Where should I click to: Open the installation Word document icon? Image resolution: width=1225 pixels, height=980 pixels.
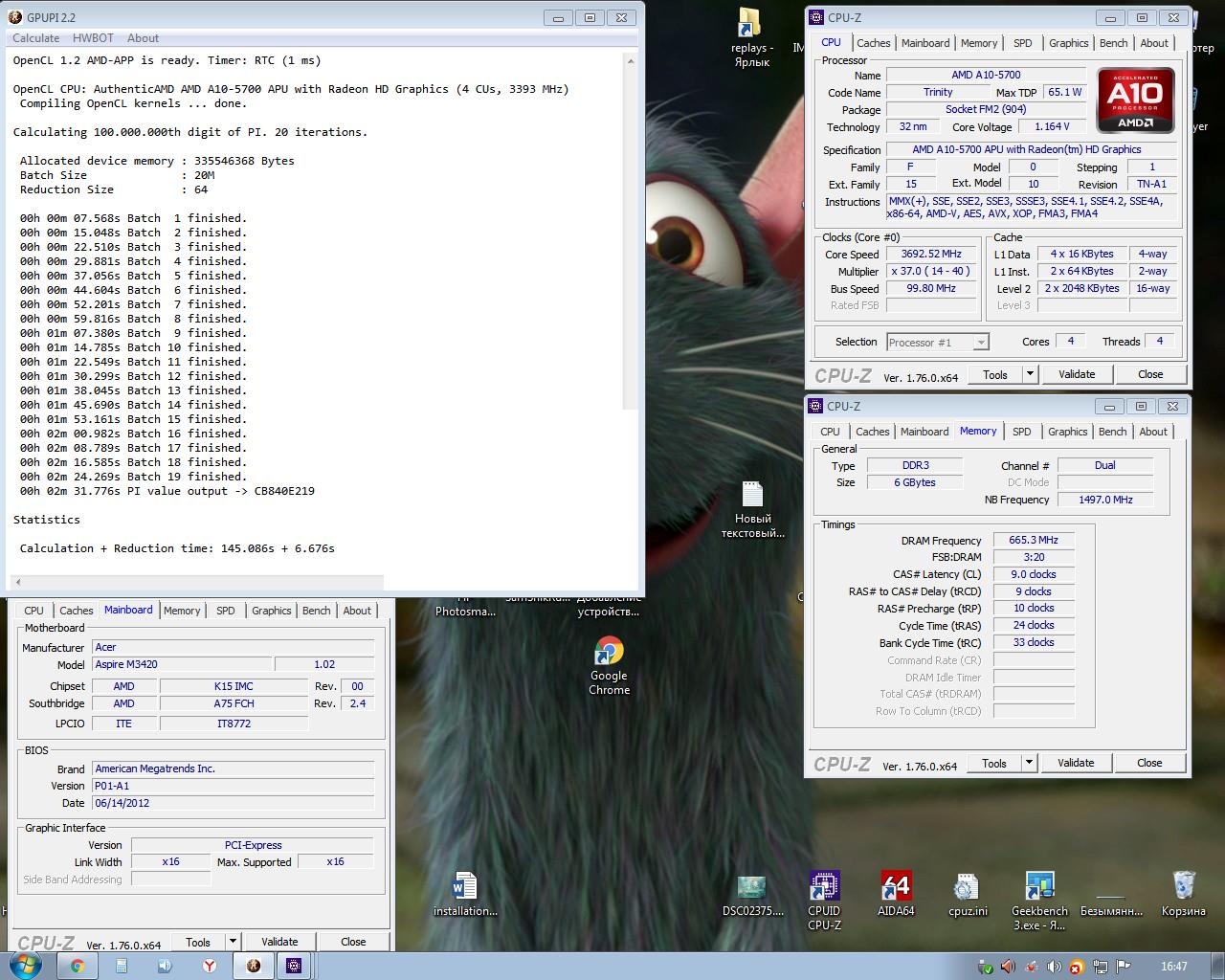[x=465, y=894]
